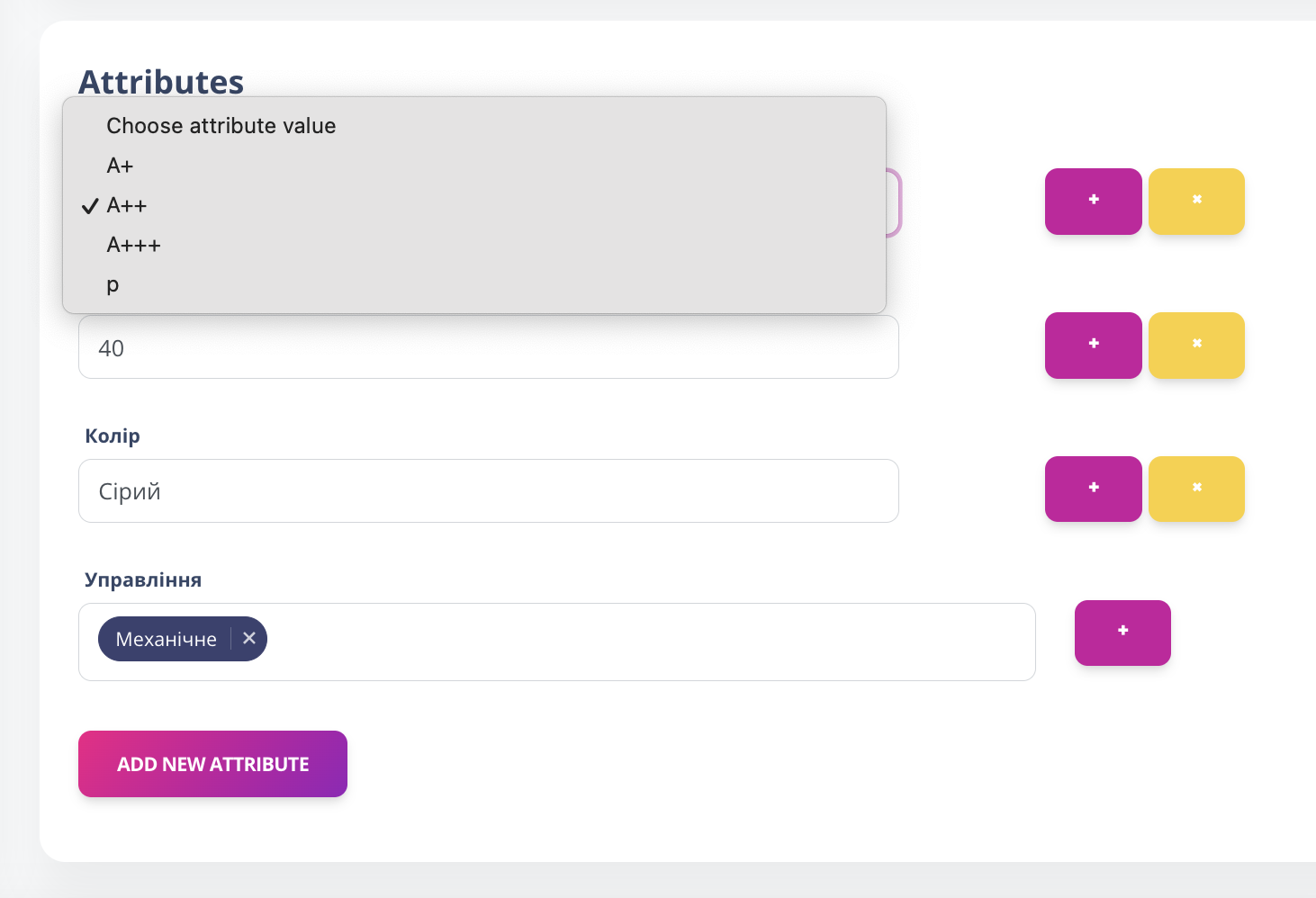
Task: Pick the A+++ attribute value
Action: [133, 245]
